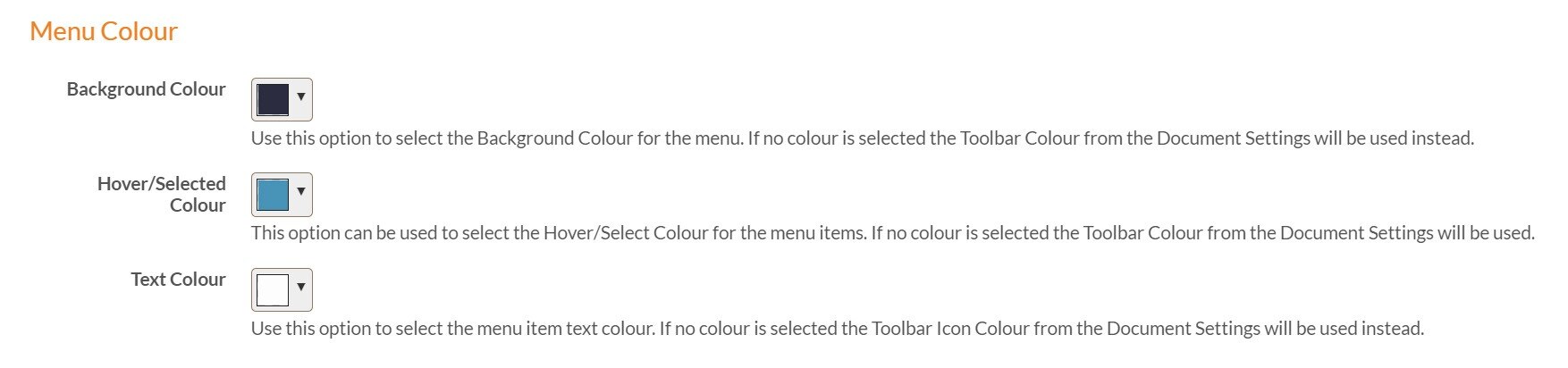The width and height of the screenshot is (1568, 368).
Task: Click the sentence mentioning Toolbar Icon Colour
Action: pyautogui.click(x=1041, y=329)
